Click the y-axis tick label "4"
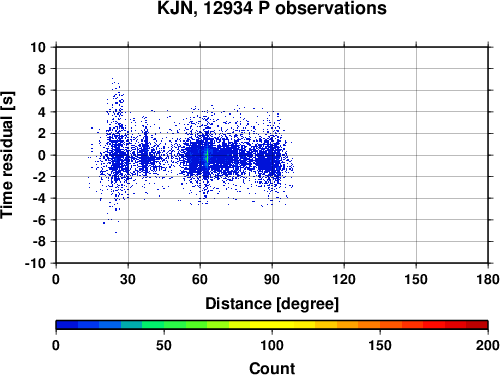 (42, 112)
